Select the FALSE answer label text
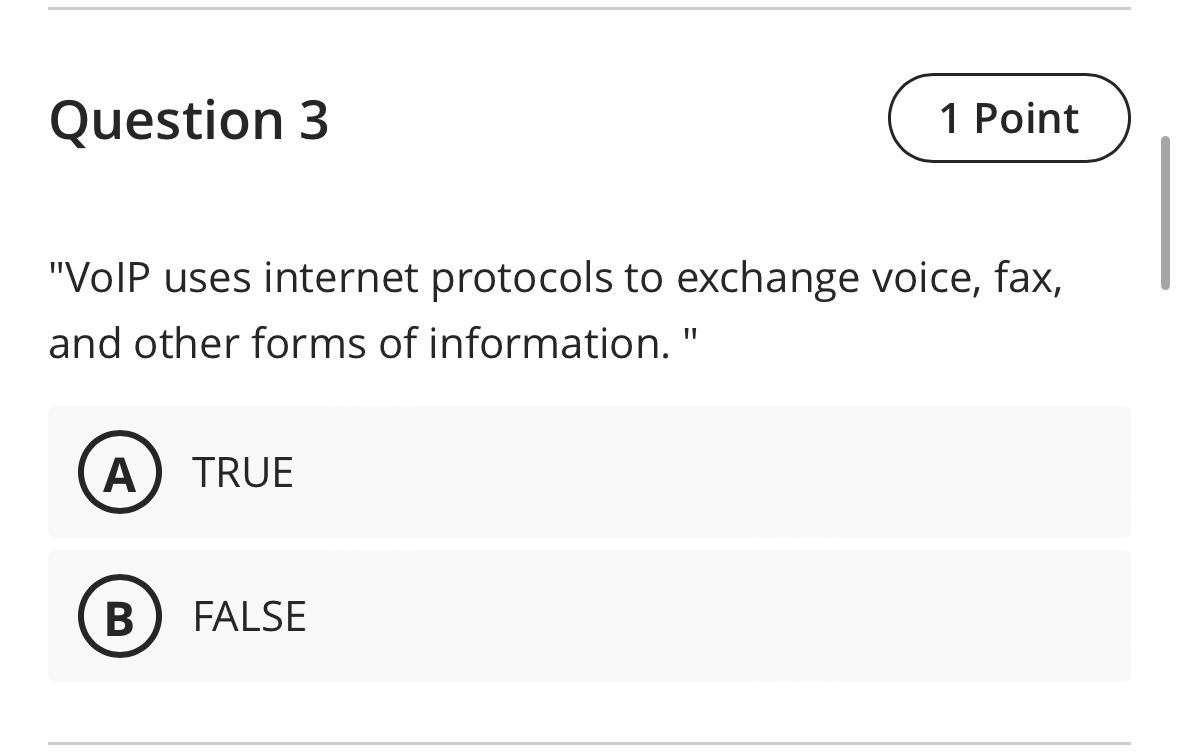The height and width of the screenshot is (753, 1179). (250, 616)
